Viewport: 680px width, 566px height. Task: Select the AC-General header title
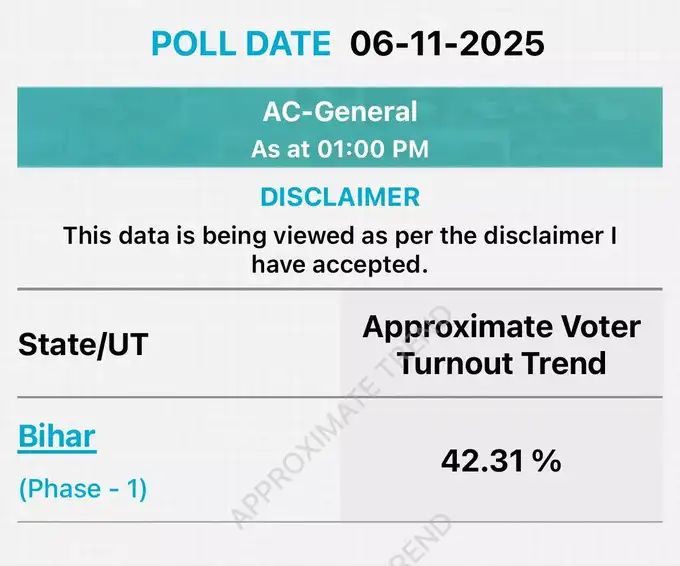point(340,112)
